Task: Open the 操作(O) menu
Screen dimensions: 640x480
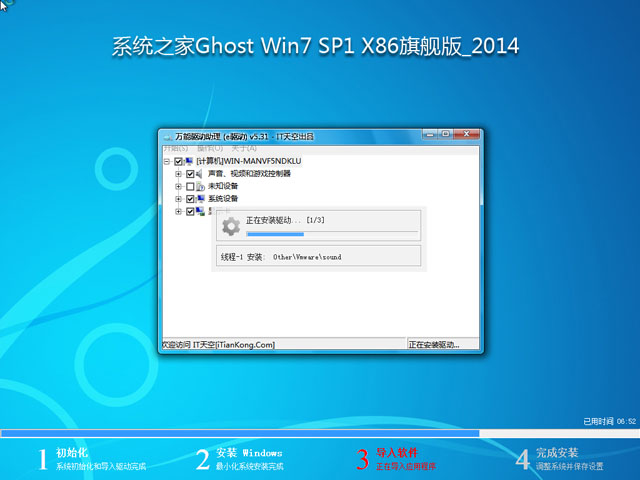Action: pos(210,148)
